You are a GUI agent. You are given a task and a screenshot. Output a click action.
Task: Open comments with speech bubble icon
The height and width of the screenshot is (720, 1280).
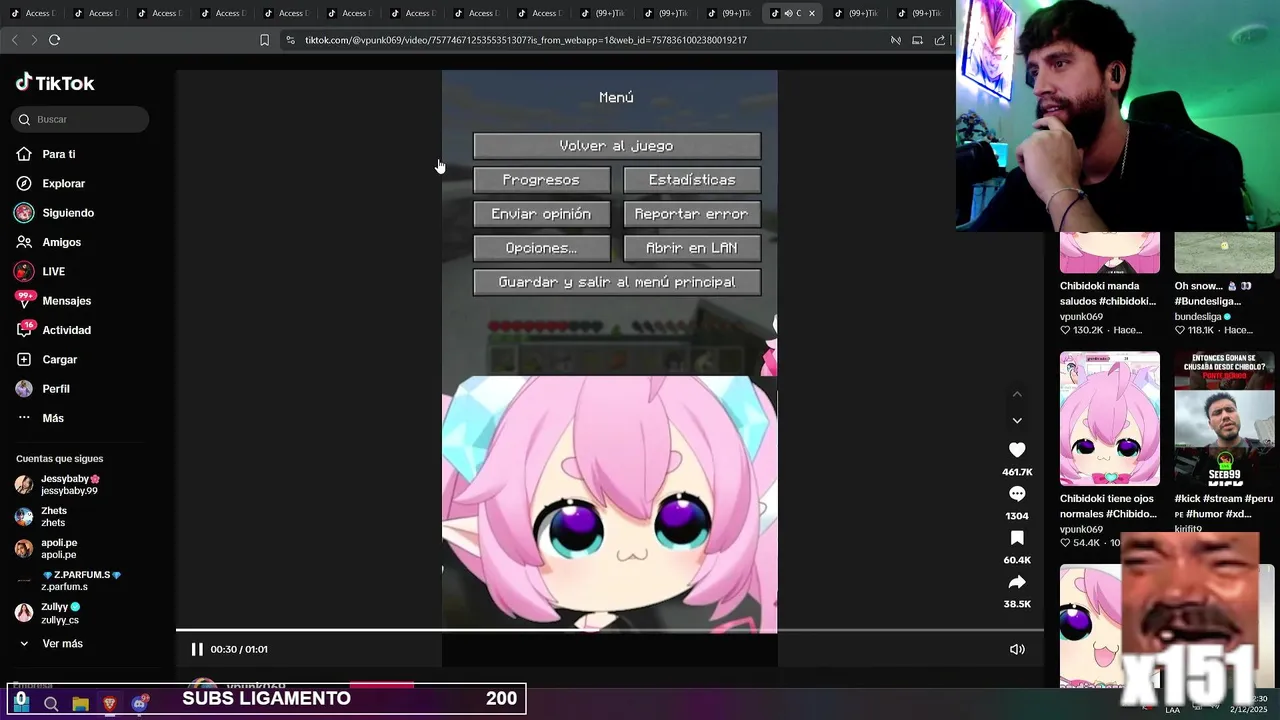pos(1017,494)
